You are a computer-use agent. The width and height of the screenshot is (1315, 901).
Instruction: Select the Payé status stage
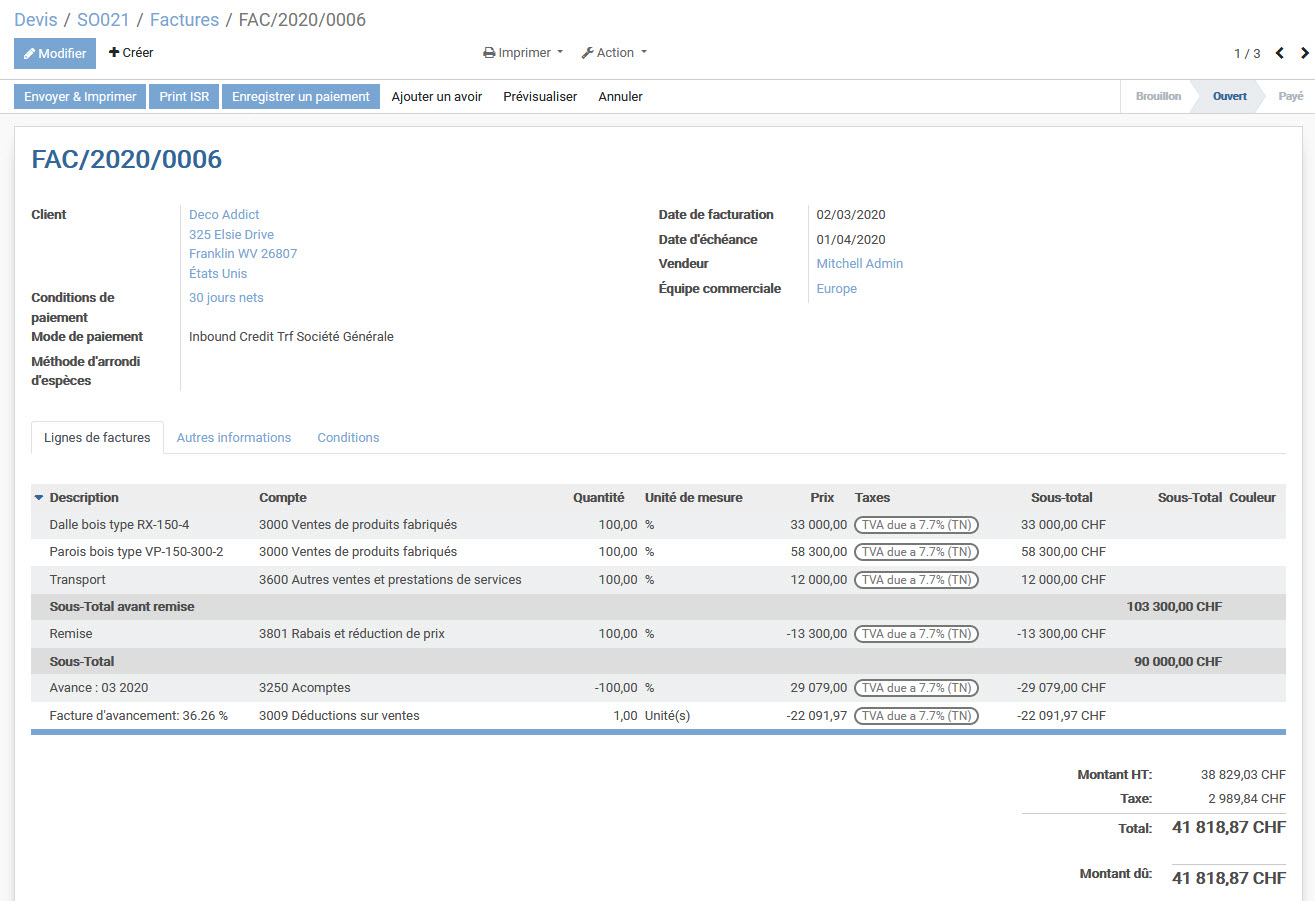(1290, 97)
